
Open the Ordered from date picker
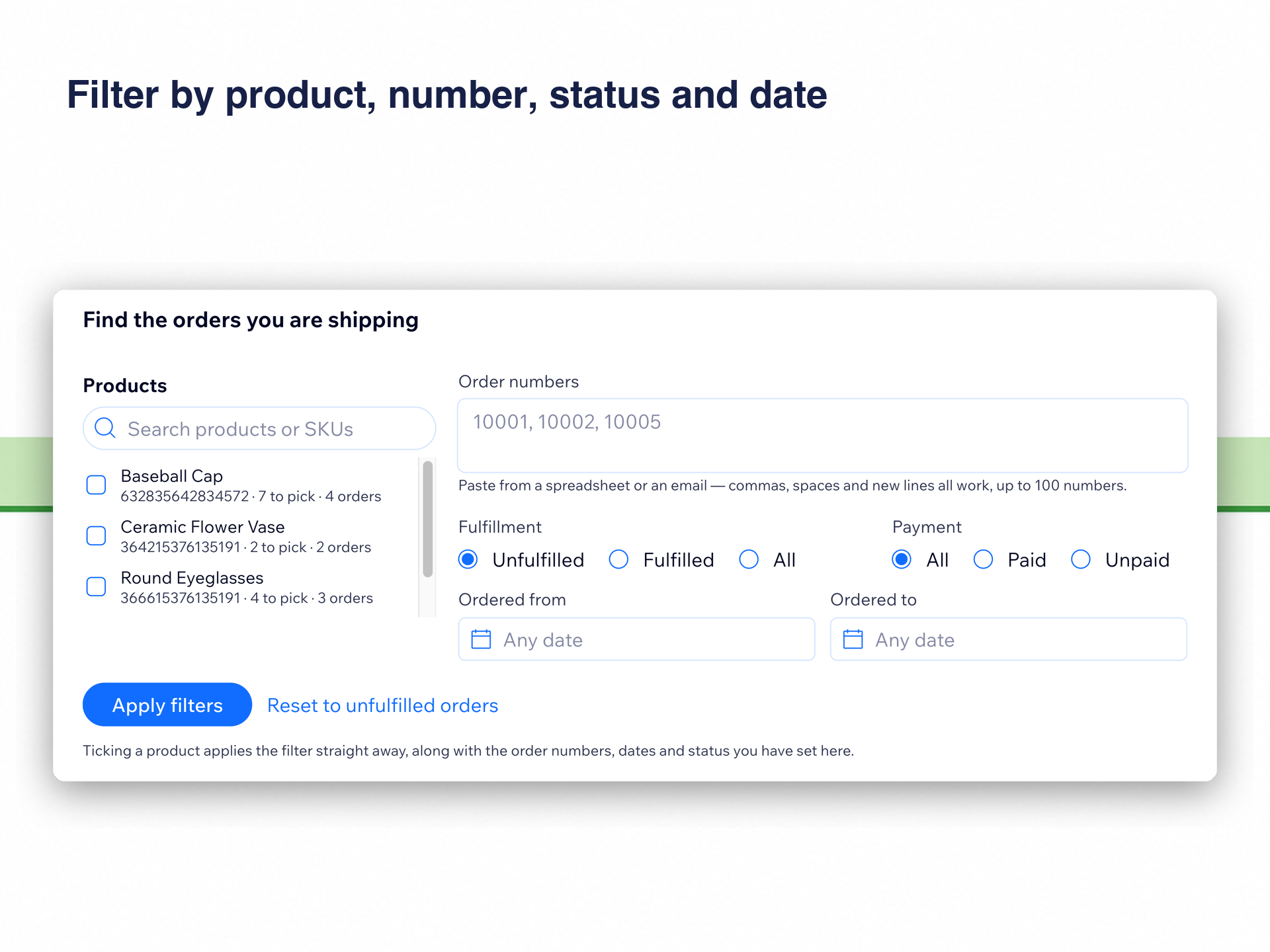pyautogui.click(x=636, y=639)
